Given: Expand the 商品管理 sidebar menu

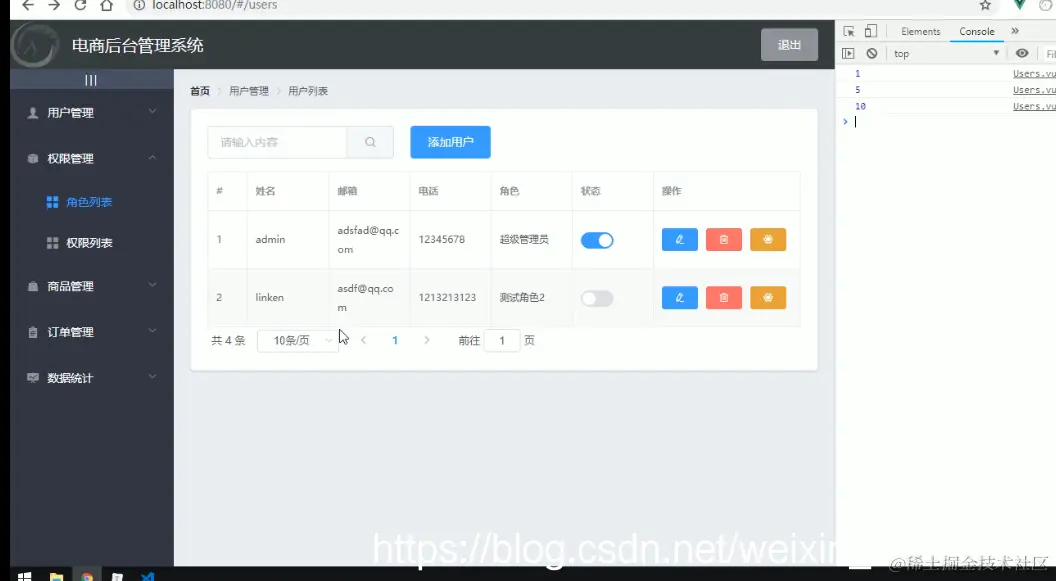Looking at the screenshot, I should pos(90,286).
